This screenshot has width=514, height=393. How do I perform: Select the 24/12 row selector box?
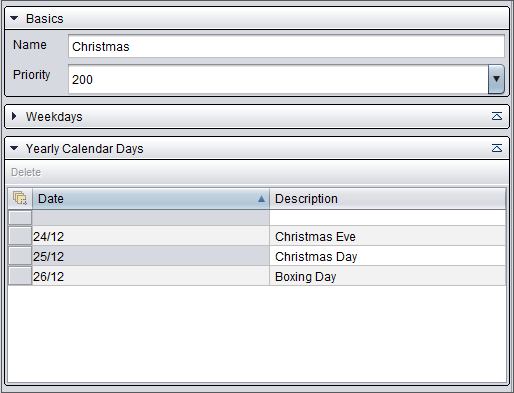click(x=20, y=236)
